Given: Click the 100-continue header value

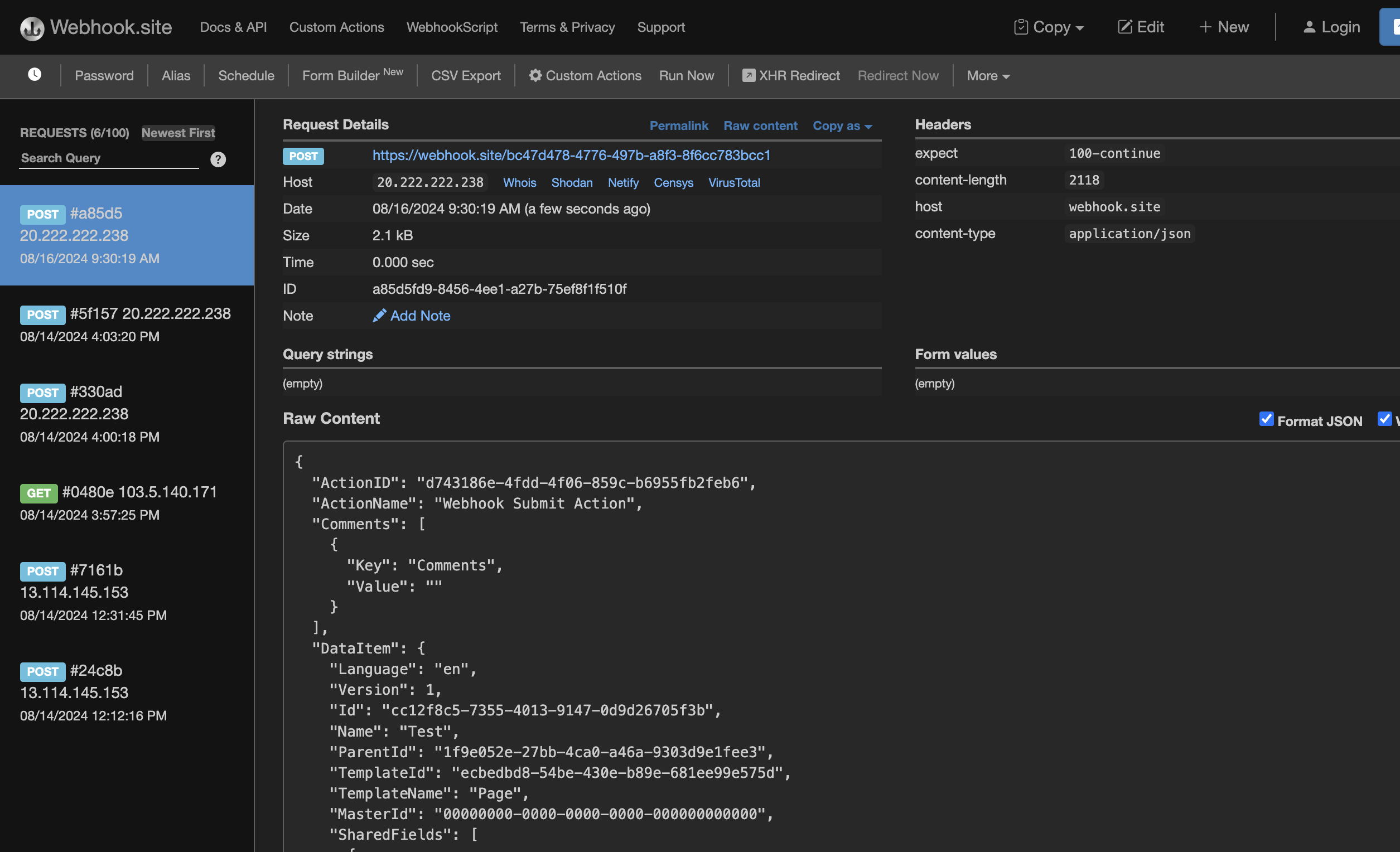Looking at the screenshot, I should (1115, 153).
